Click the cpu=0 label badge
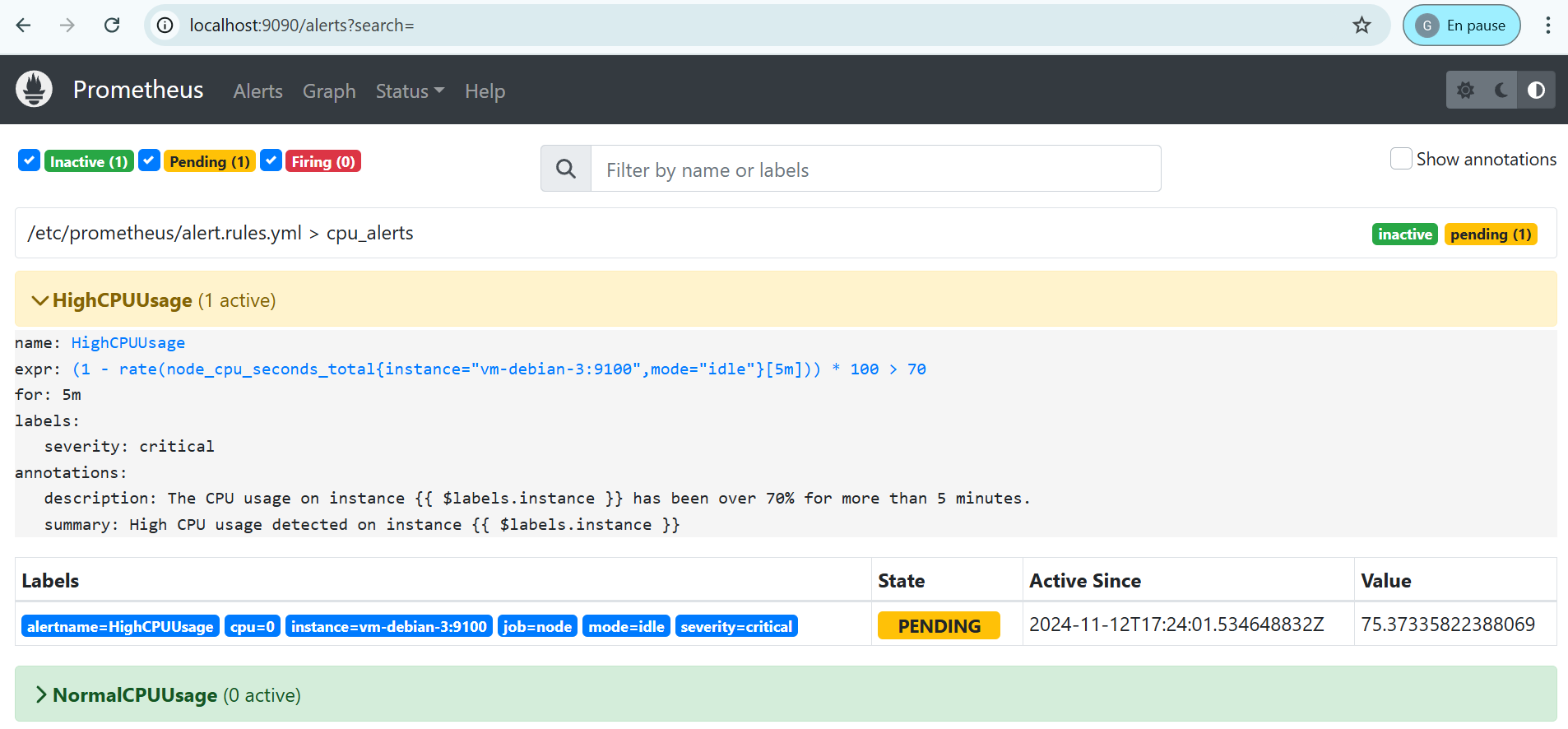 [x=252, y=626]
